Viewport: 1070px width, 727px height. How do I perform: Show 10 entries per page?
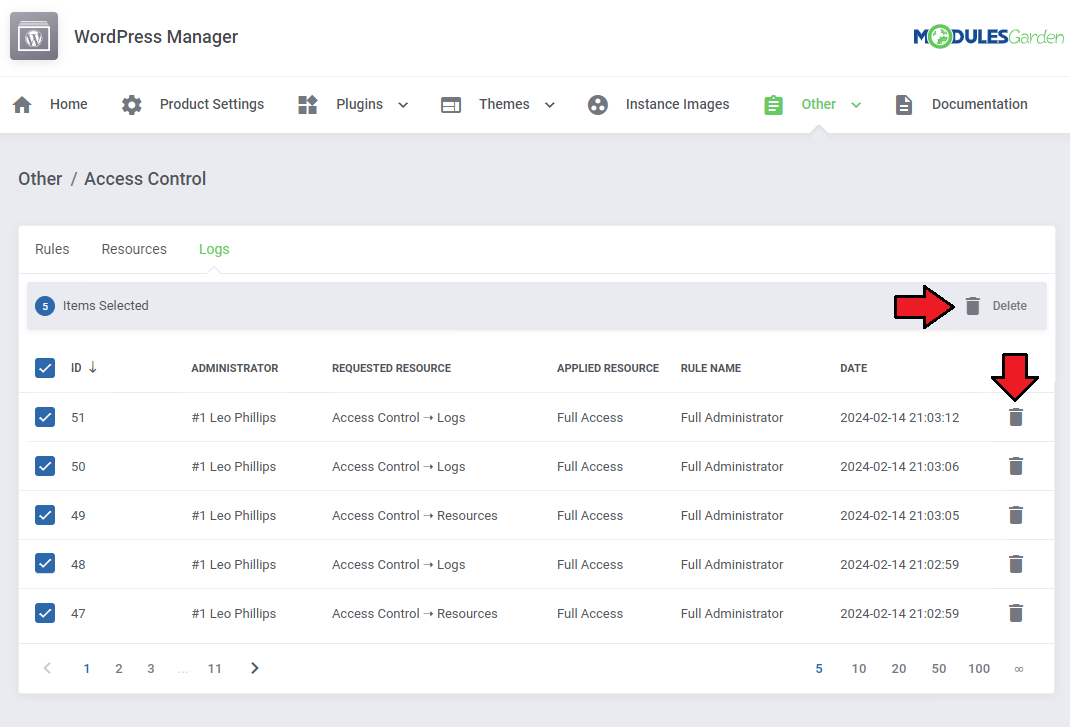pos(858,669)
